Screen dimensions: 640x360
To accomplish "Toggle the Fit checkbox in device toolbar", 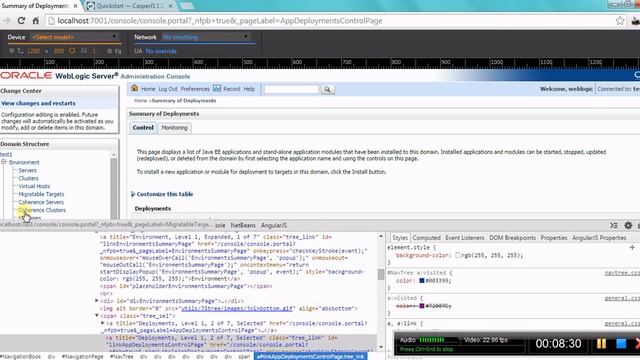I will point(109,51).
